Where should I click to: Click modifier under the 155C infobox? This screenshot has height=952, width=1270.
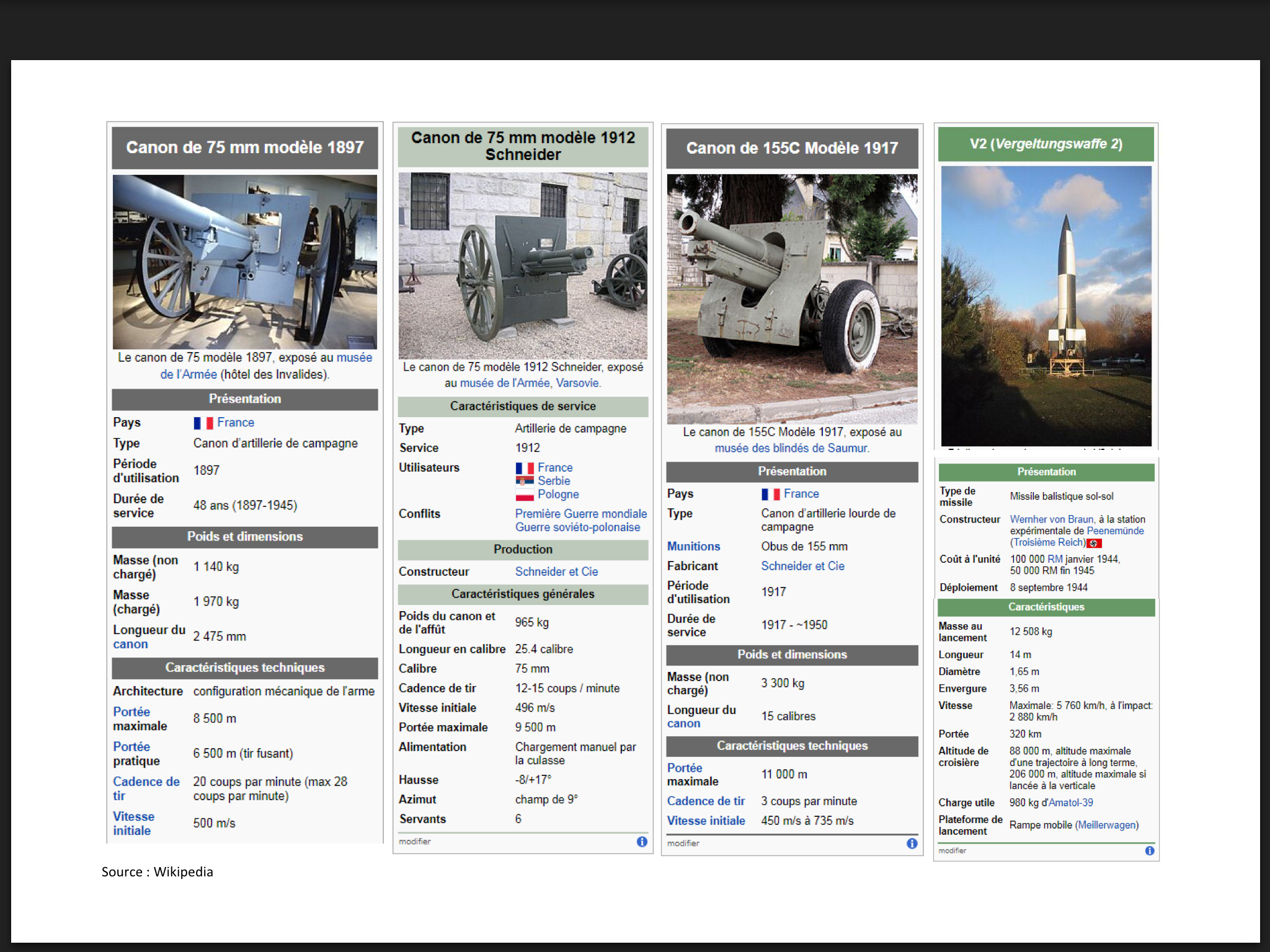pyautogui.click(x=683, y=843)
